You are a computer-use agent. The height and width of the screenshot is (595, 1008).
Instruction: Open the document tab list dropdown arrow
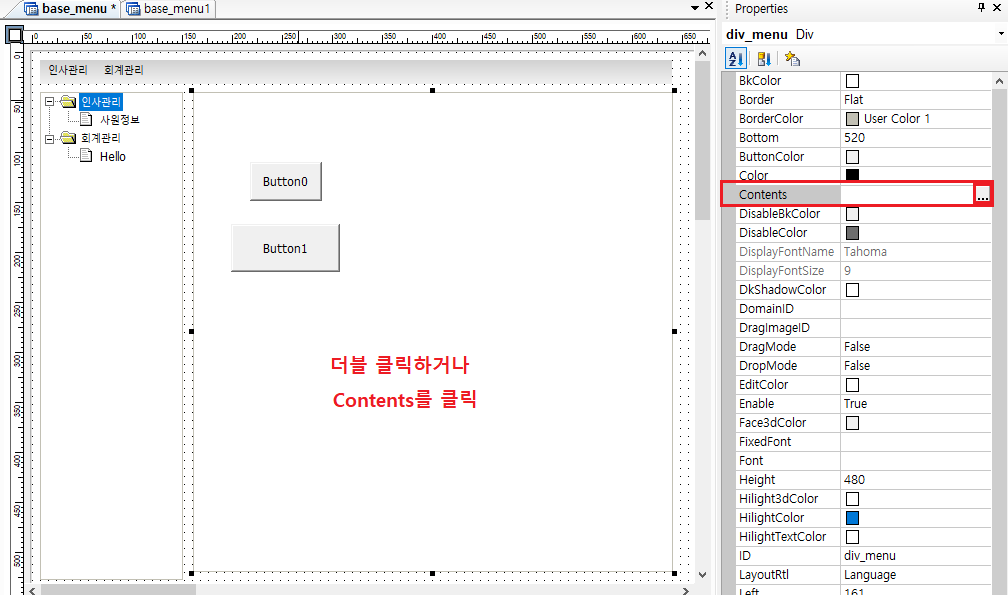point(695,8)
